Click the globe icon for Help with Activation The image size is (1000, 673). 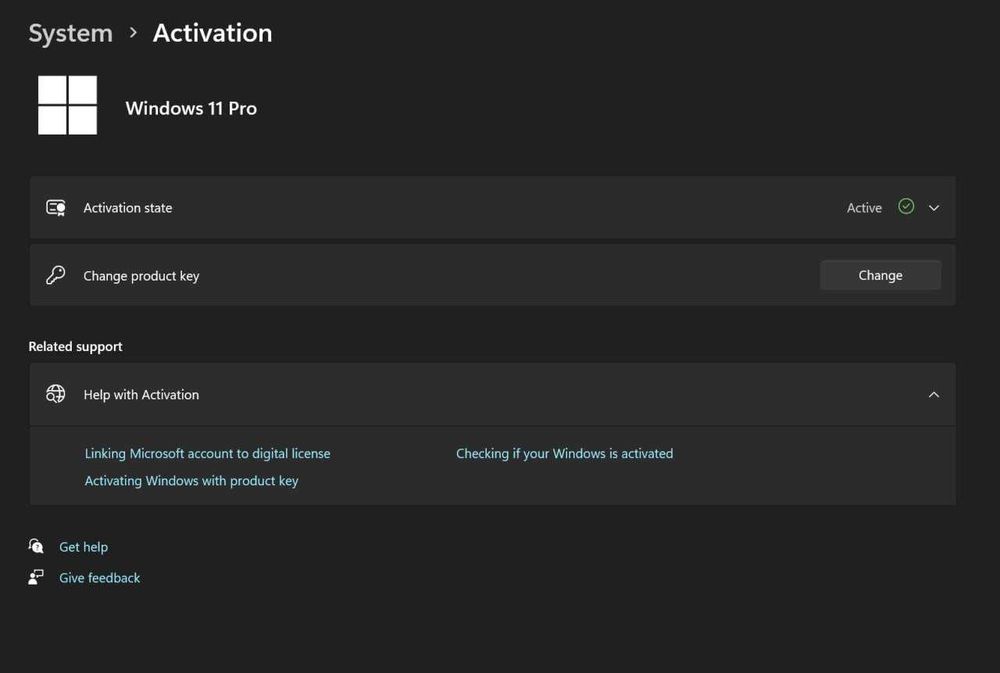(56, 394)
